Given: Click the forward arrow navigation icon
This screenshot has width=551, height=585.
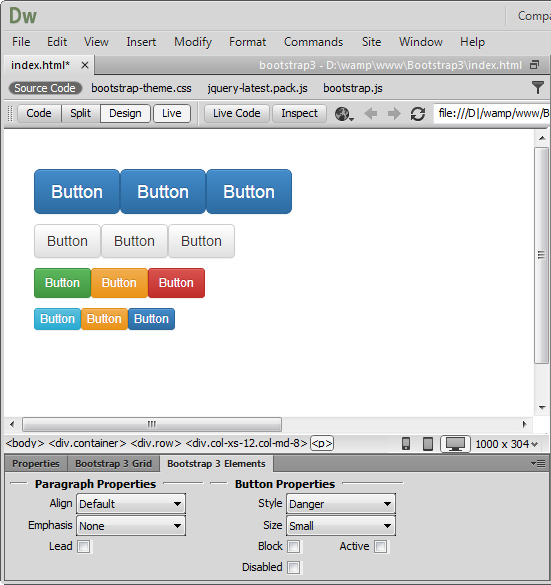Looking at the screenshot, I should coord(394,113).
